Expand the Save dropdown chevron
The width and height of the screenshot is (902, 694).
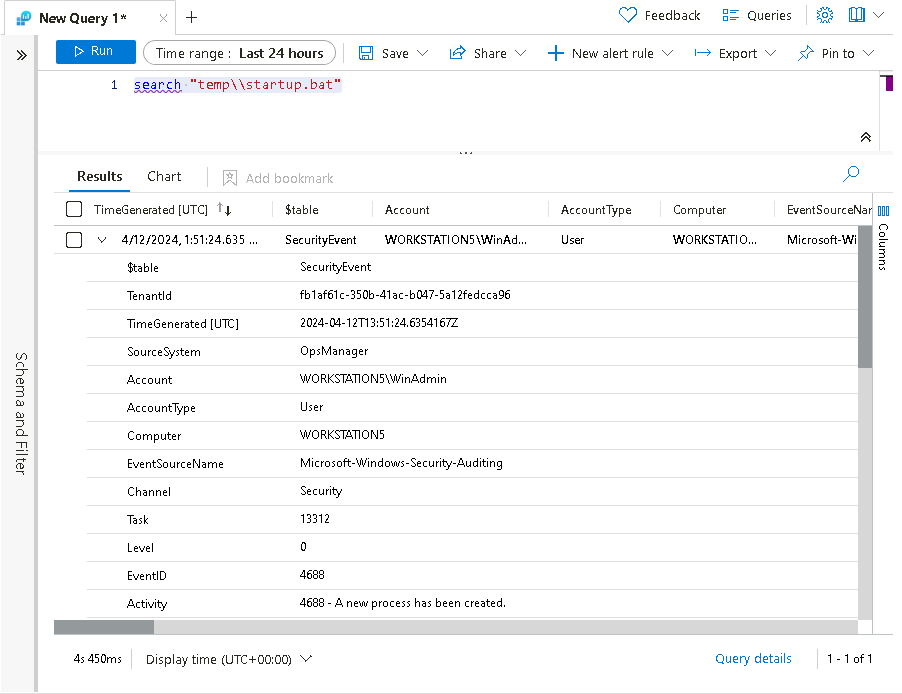[x=423, y=54]
